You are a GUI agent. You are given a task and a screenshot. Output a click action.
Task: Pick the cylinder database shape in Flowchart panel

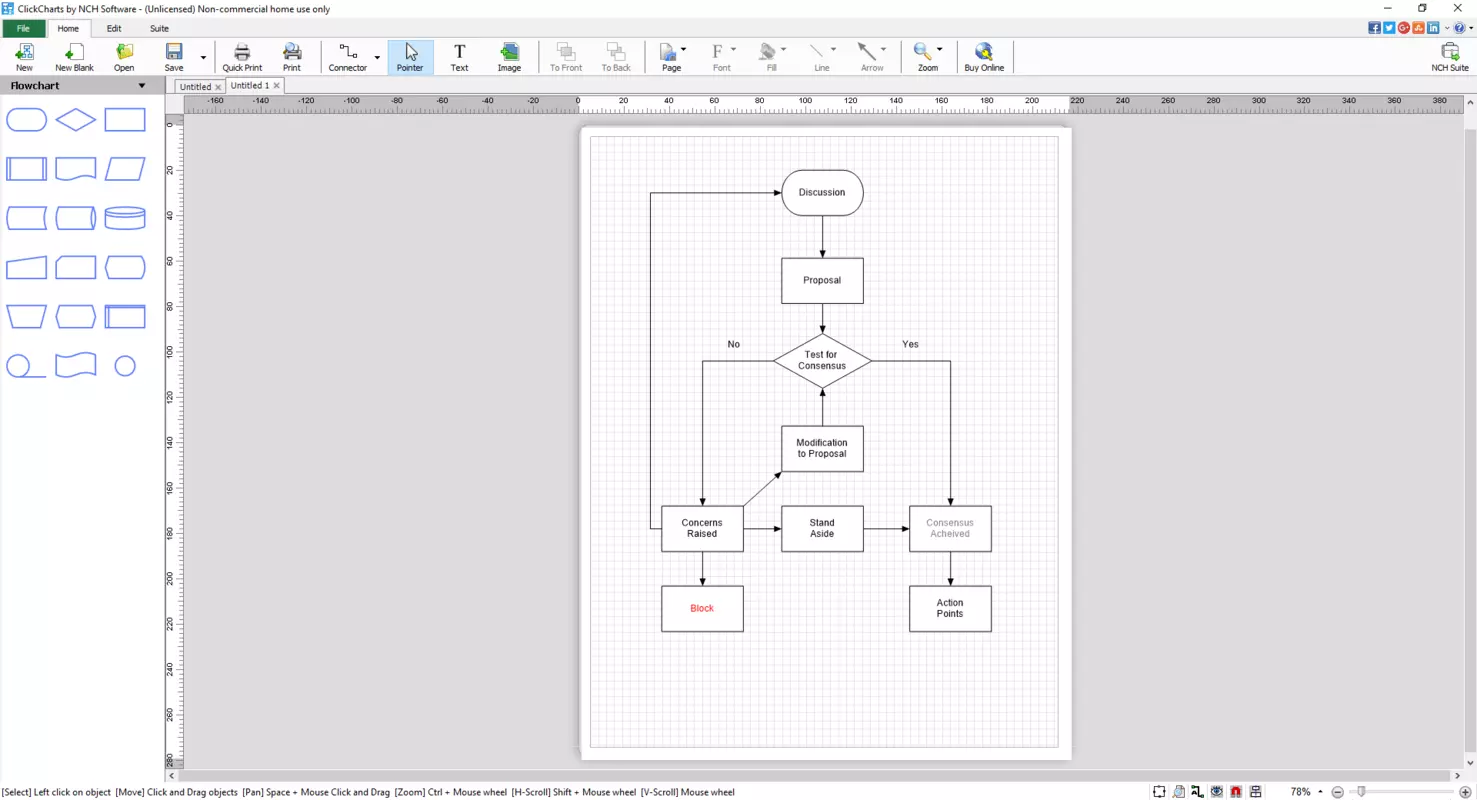pyautogui.click(x=125, y=218)
